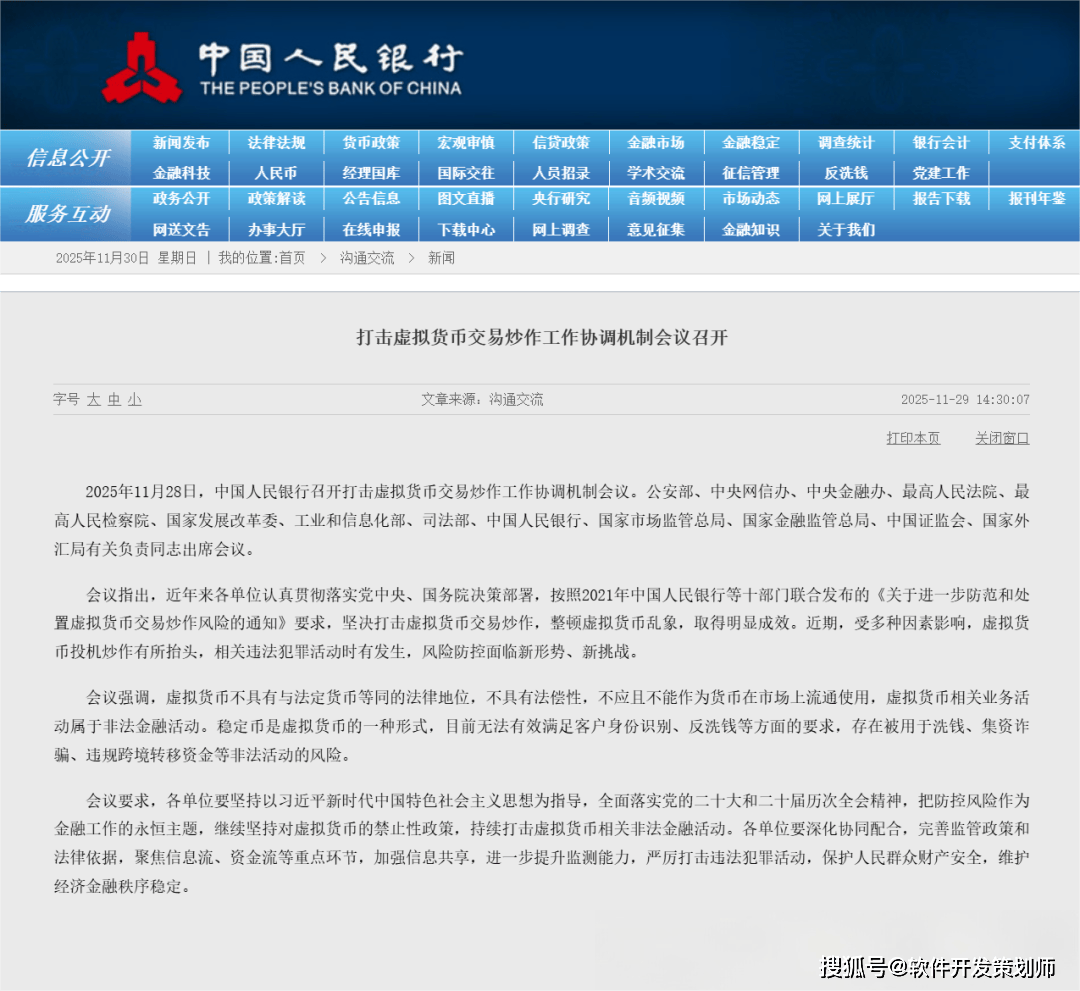Click the 信息公开 section header
The height and width of the screenshot is (991, 1080).
click(x=68, y=158)
